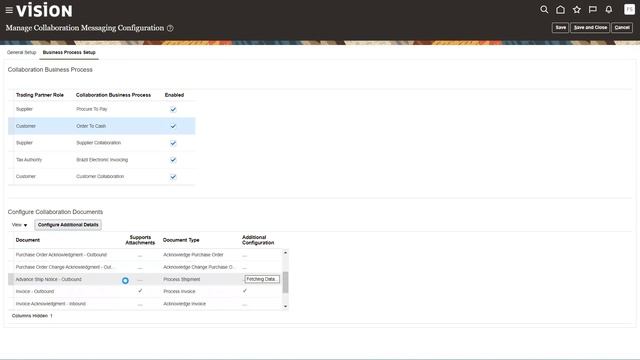The height and width of the screenshot is (360, 640).
Task: Click the search magnifier icon
Action: [x=544, y=9]
